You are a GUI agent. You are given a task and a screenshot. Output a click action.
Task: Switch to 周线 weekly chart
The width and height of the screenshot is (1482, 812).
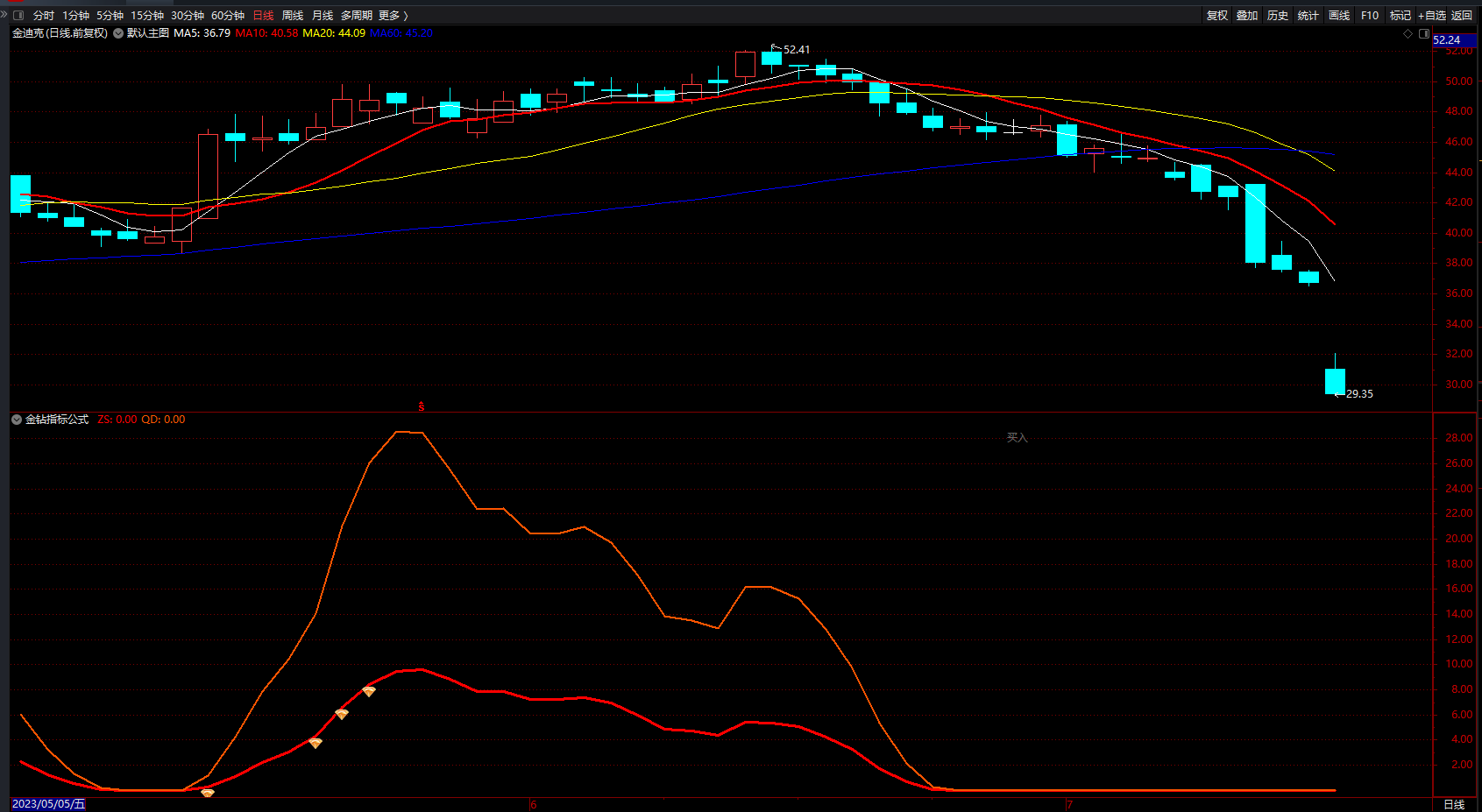click(293, 15)
